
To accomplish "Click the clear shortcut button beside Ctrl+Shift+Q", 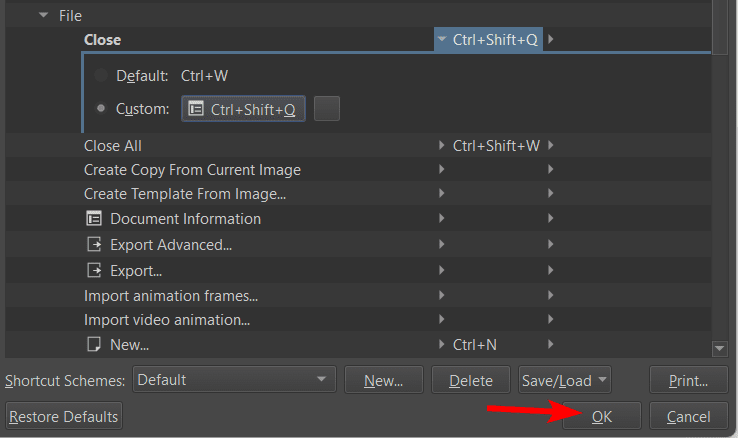I will (327, 109).
